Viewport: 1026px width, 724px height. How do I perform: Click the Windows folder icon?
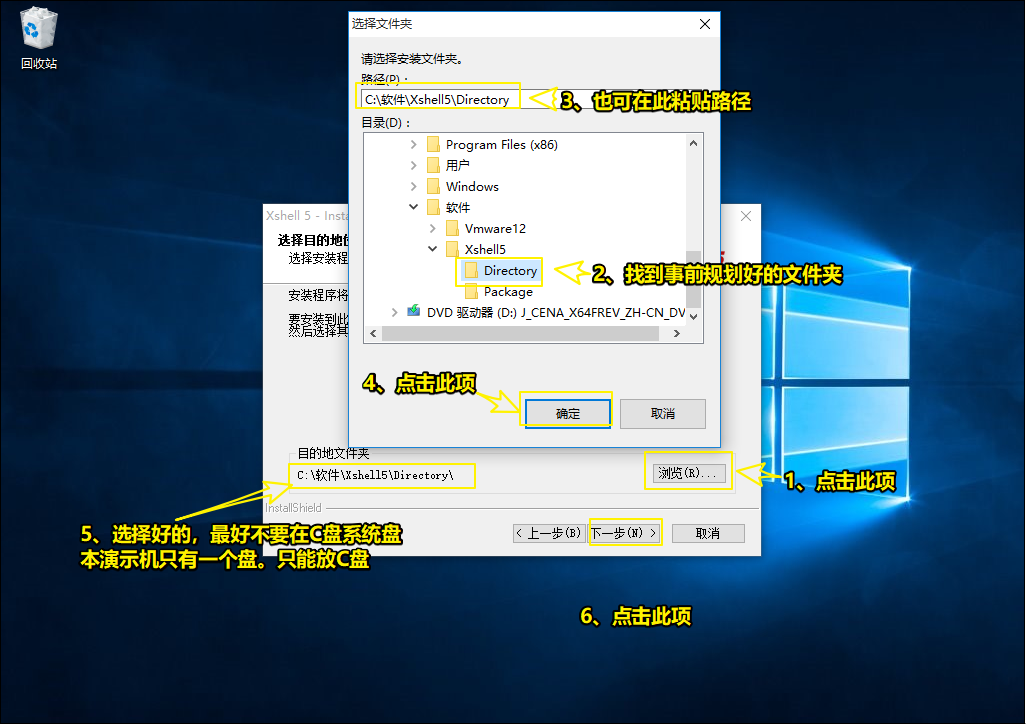pos(433,186)
